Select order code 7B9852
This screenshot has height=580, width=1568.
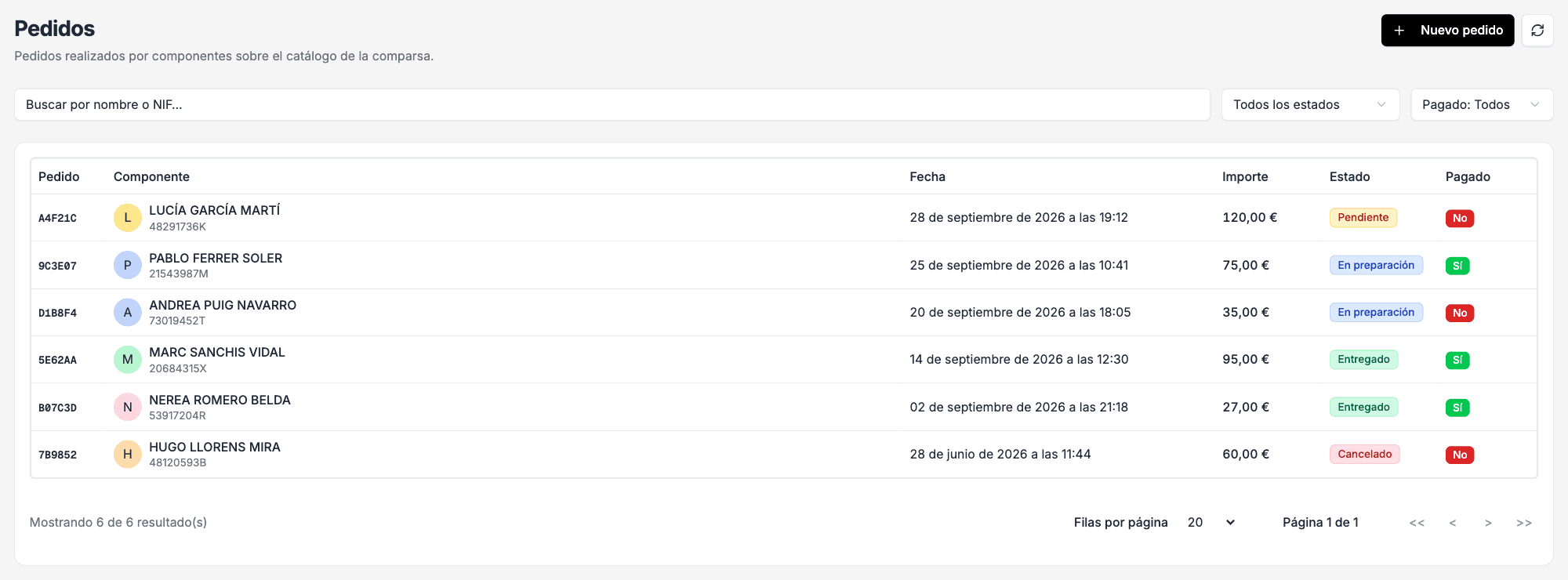click(x=57, y=455)
